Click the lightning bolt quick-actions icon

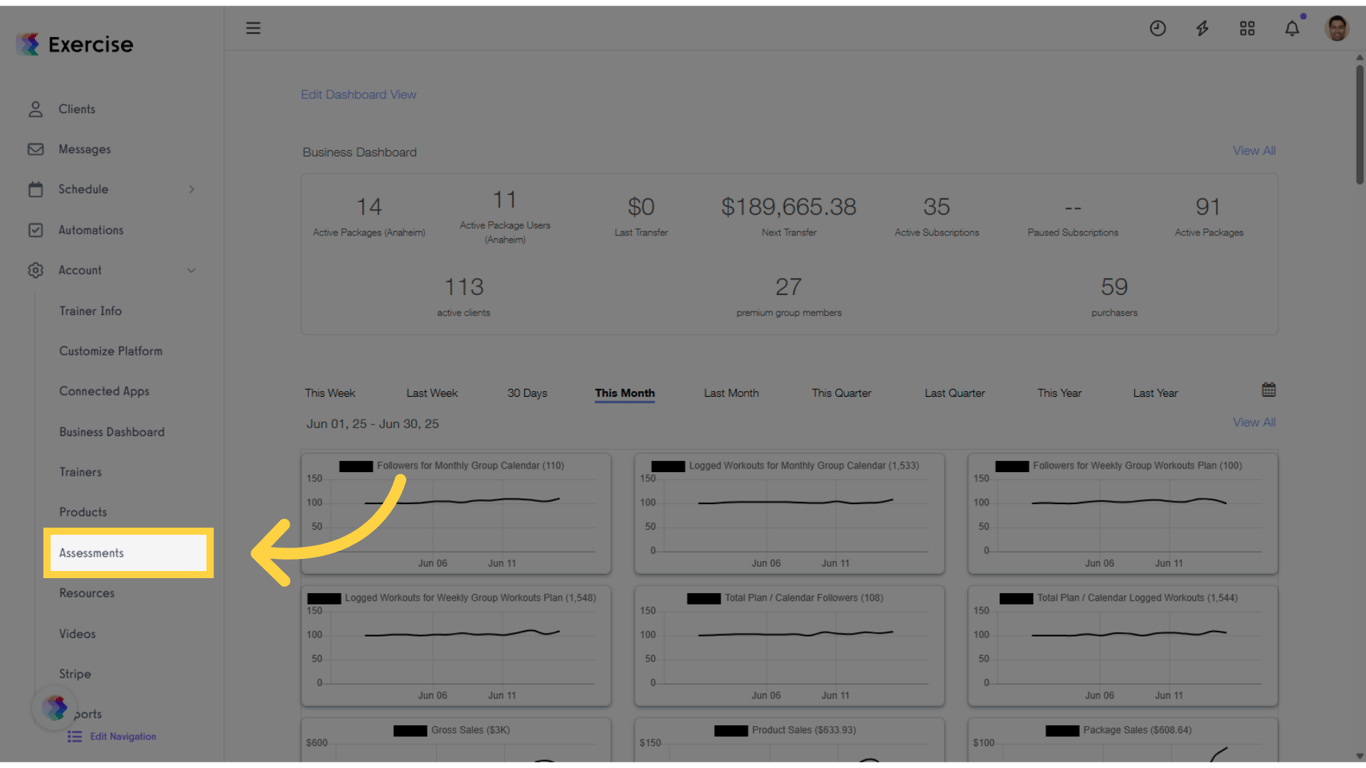1202,28
